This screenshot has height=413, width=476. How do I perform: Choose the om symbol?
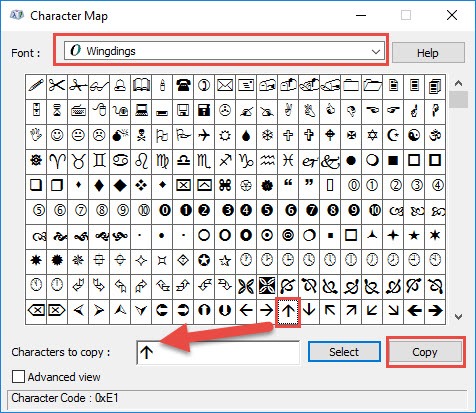(x=435, y=136)
